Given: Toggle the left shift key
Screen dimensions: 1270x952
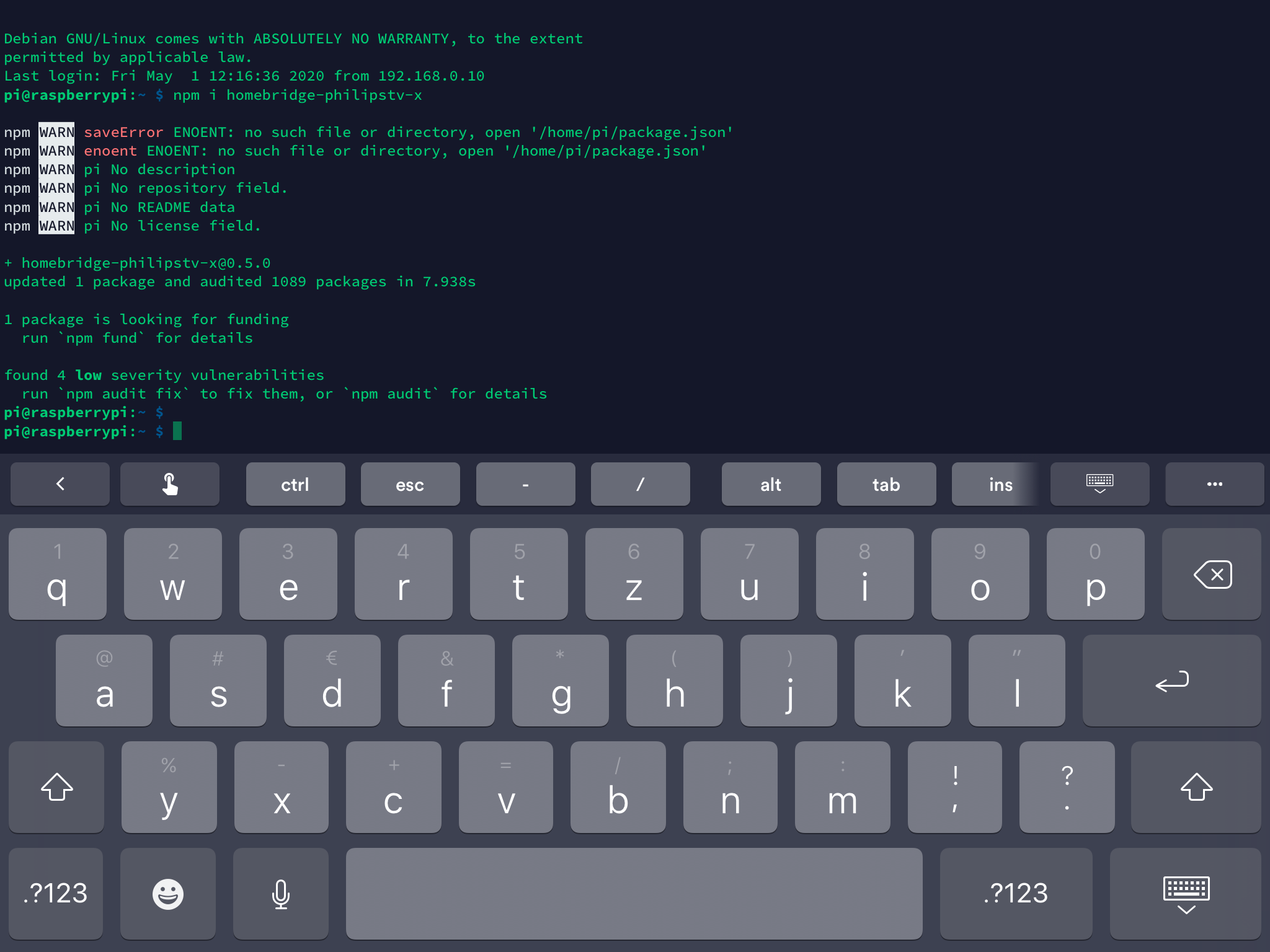Looking at the screenshot, I should 56,787.
